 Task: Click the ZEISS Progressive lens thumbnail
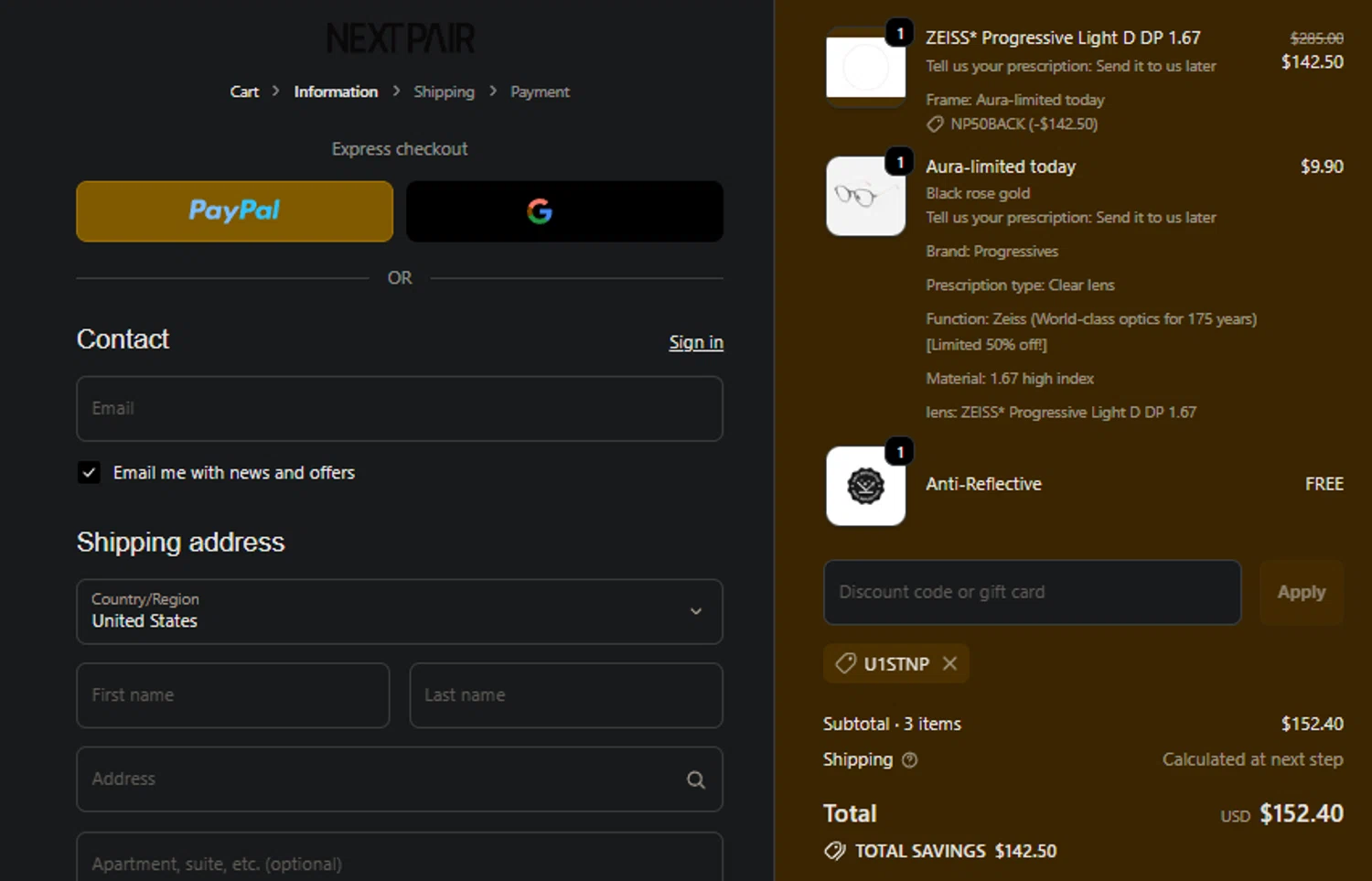(865, 67)
